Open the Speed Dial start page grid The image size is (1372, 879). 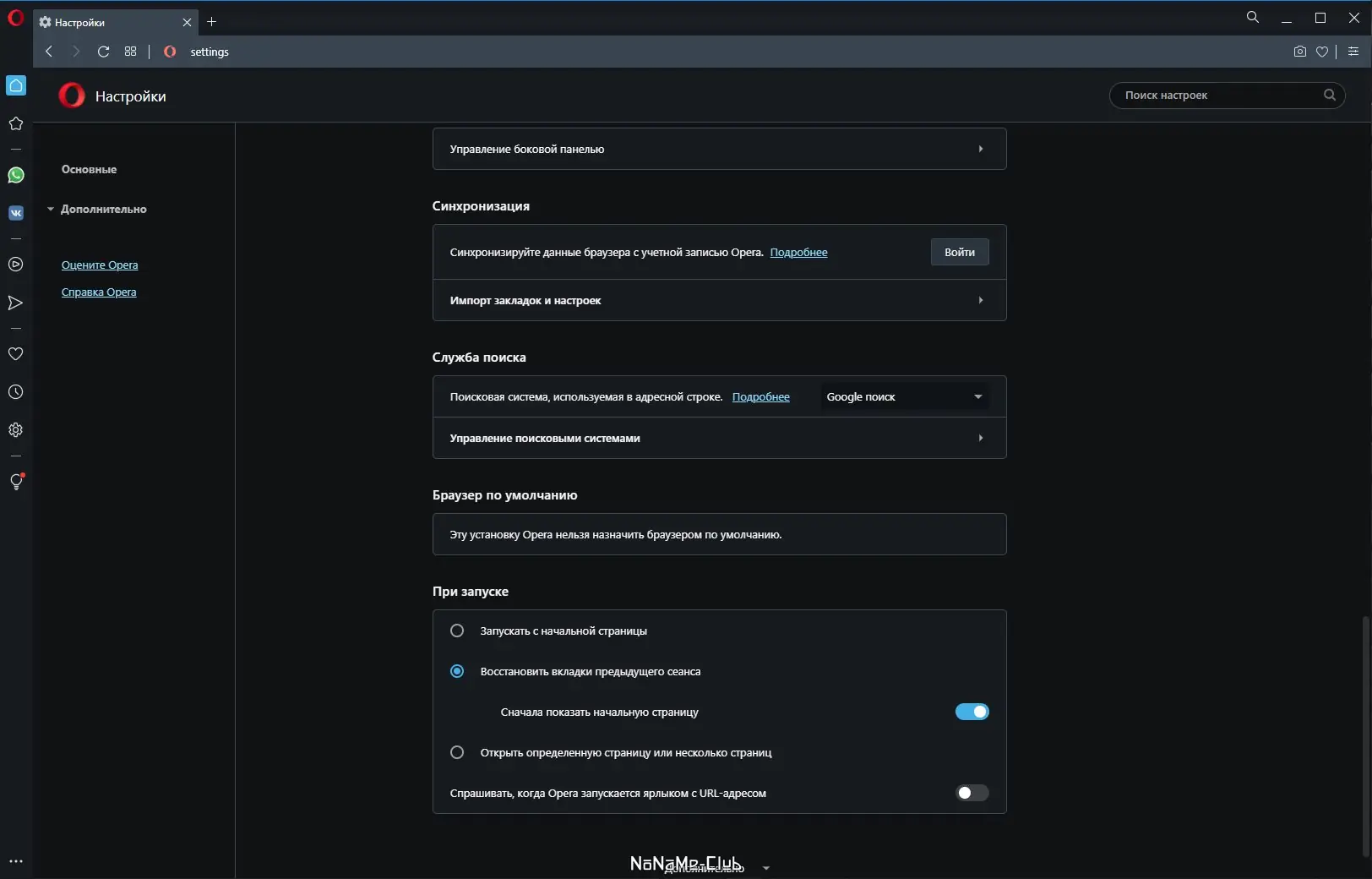click(130, 52)
